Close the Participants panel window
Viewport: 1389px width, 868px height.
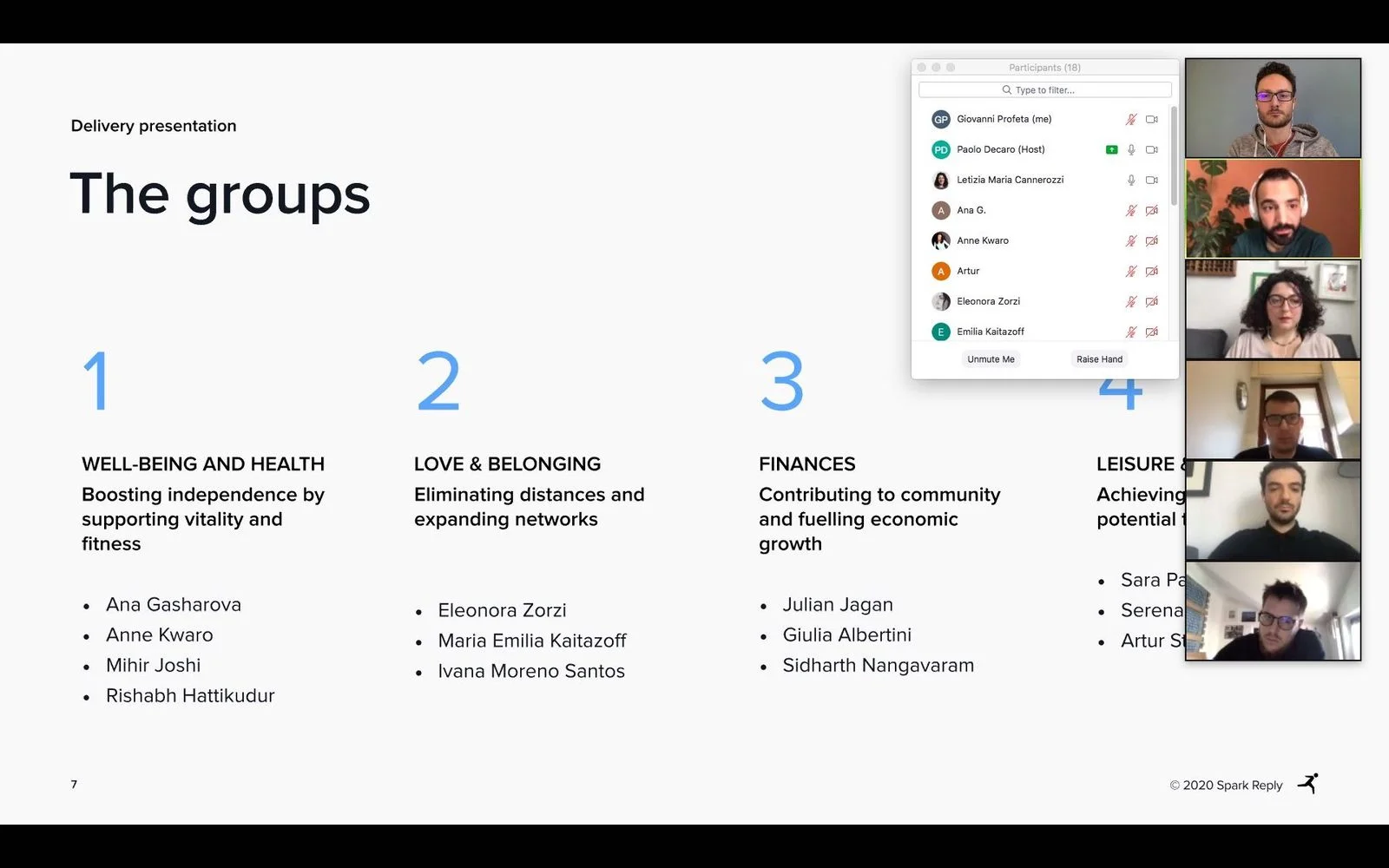click(x=922, y=68)
